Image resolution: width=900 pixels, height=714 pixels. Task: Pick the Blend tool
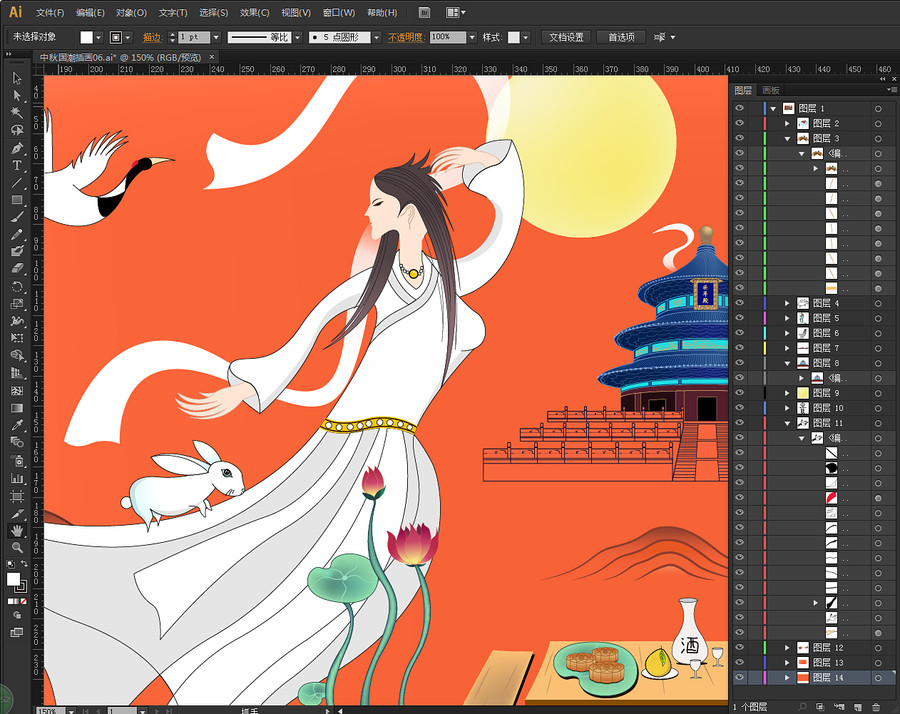pos(17,442)
